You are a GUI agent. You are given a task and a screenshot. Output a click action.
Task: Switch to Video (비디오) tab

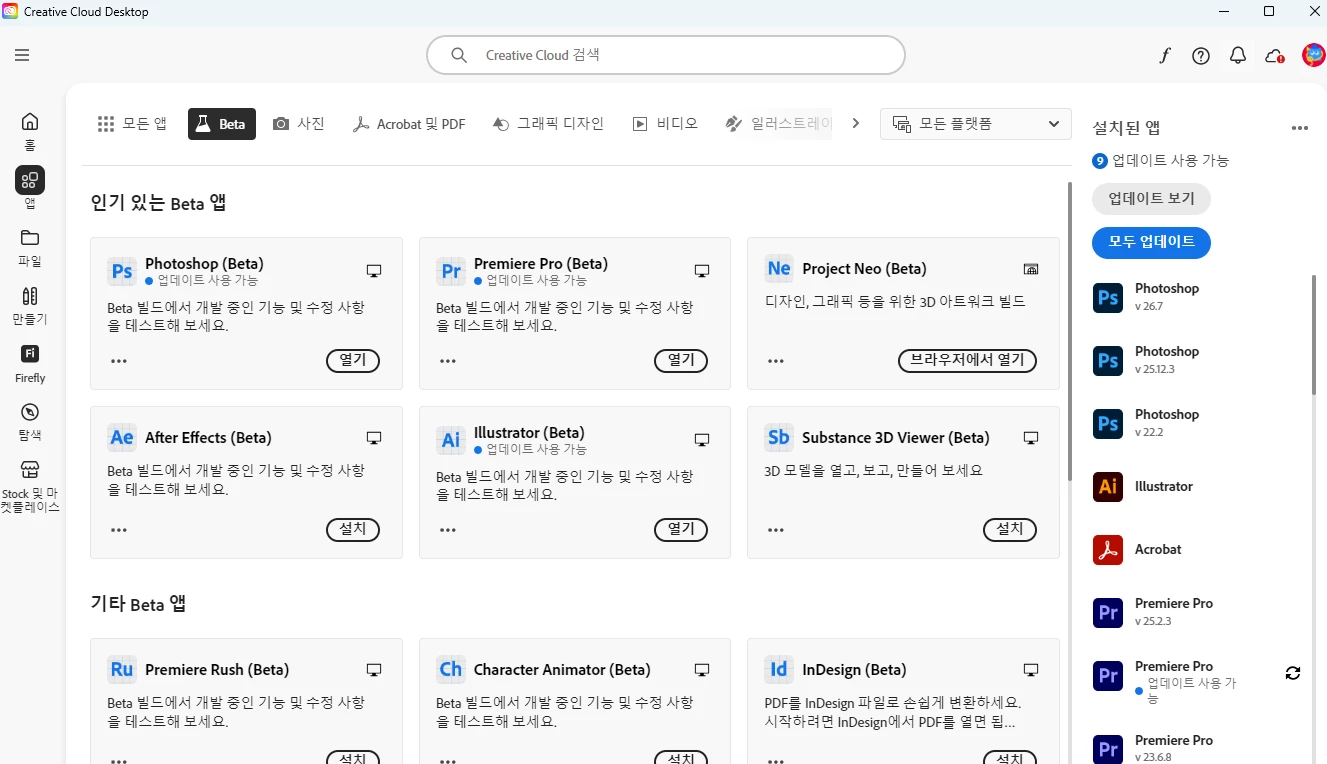(x=665, y=124)
